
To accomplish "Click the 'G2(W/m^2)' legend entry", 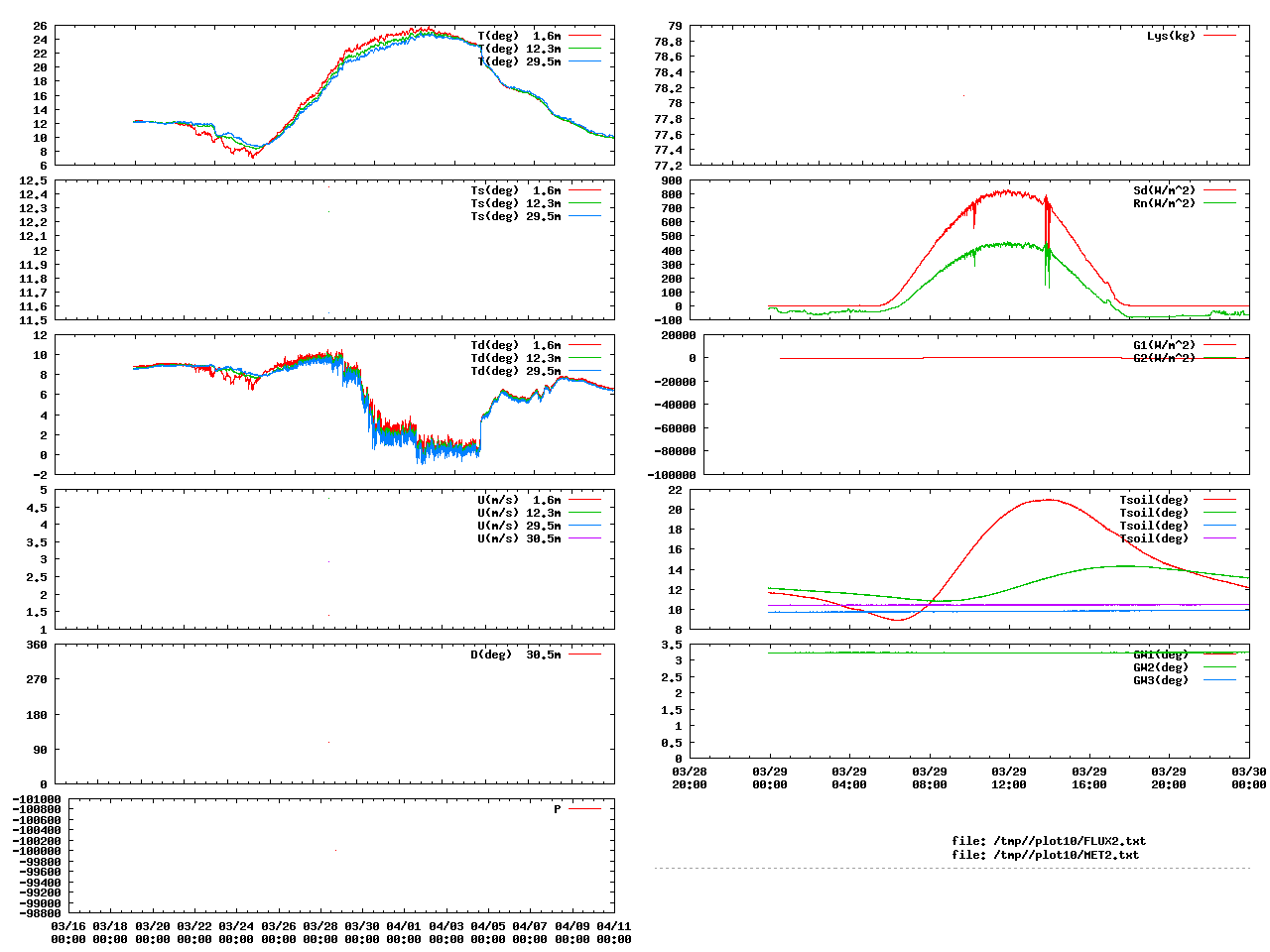I will pos(1165,358).
